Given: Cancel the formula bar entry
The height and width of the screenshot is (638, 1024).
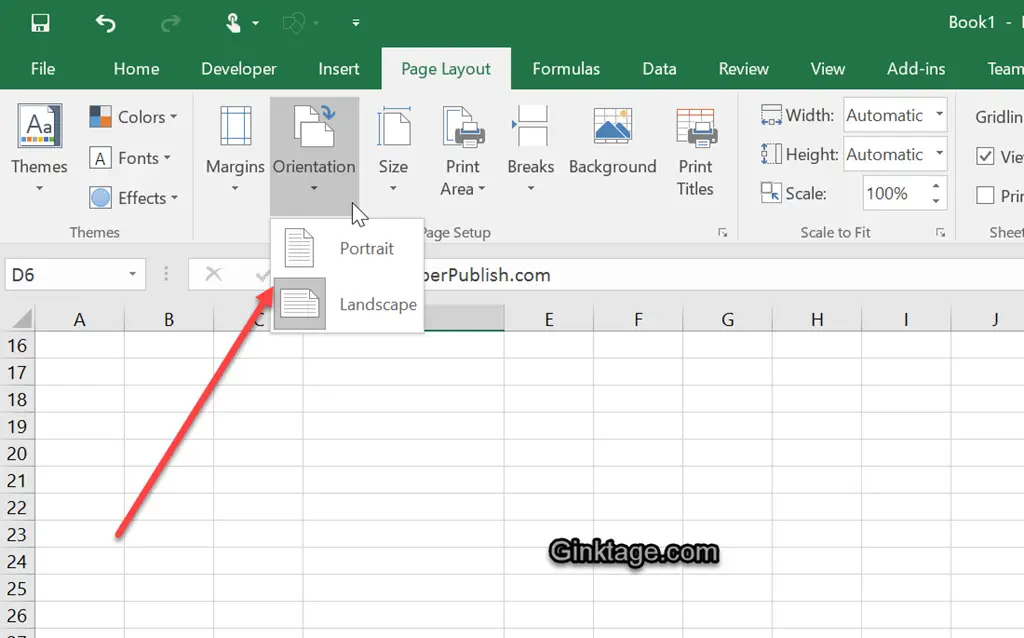Looking at the screenshot, I should (x=214, y=274).
